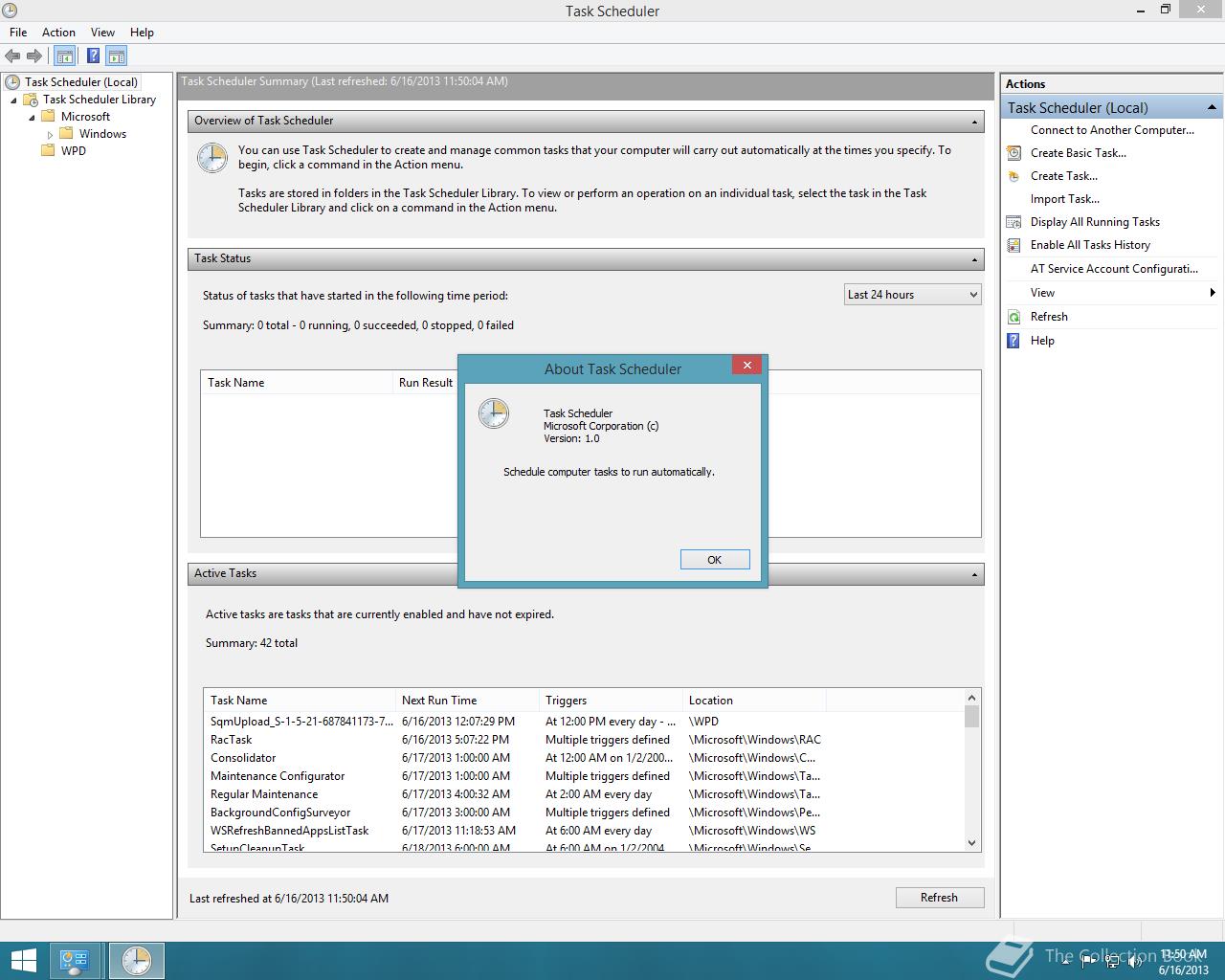Click AT Service Account Configuration action
This screenshot has height=980, width=1225.
pos(1114,269)
